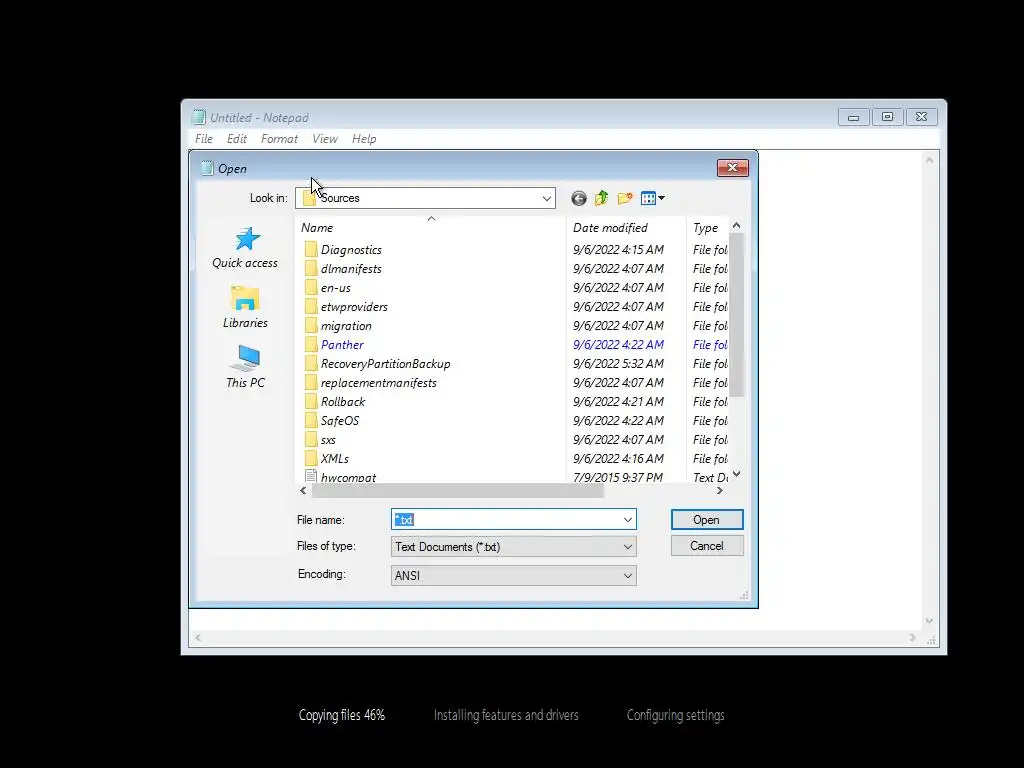
Task: Go back using the round arrow icon
Action: tap(579, 199)
